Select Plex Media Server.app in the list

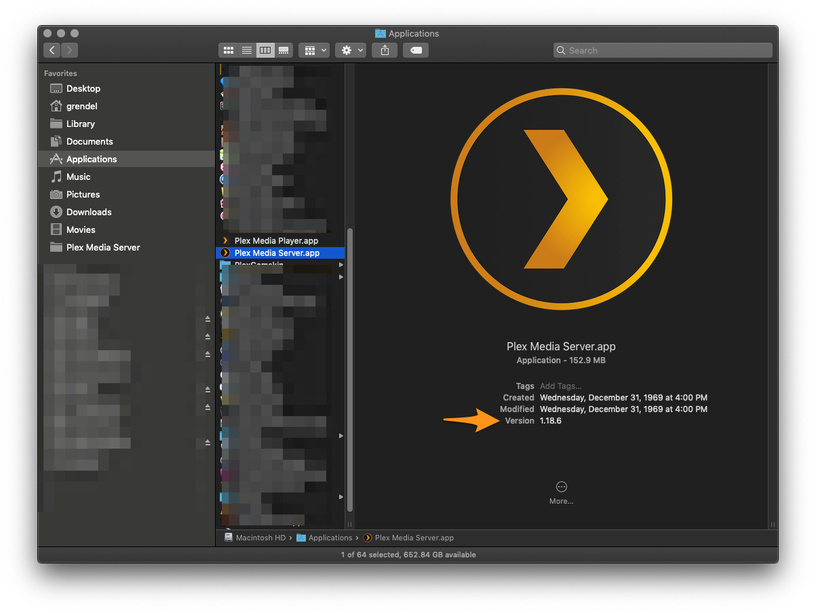280,253
